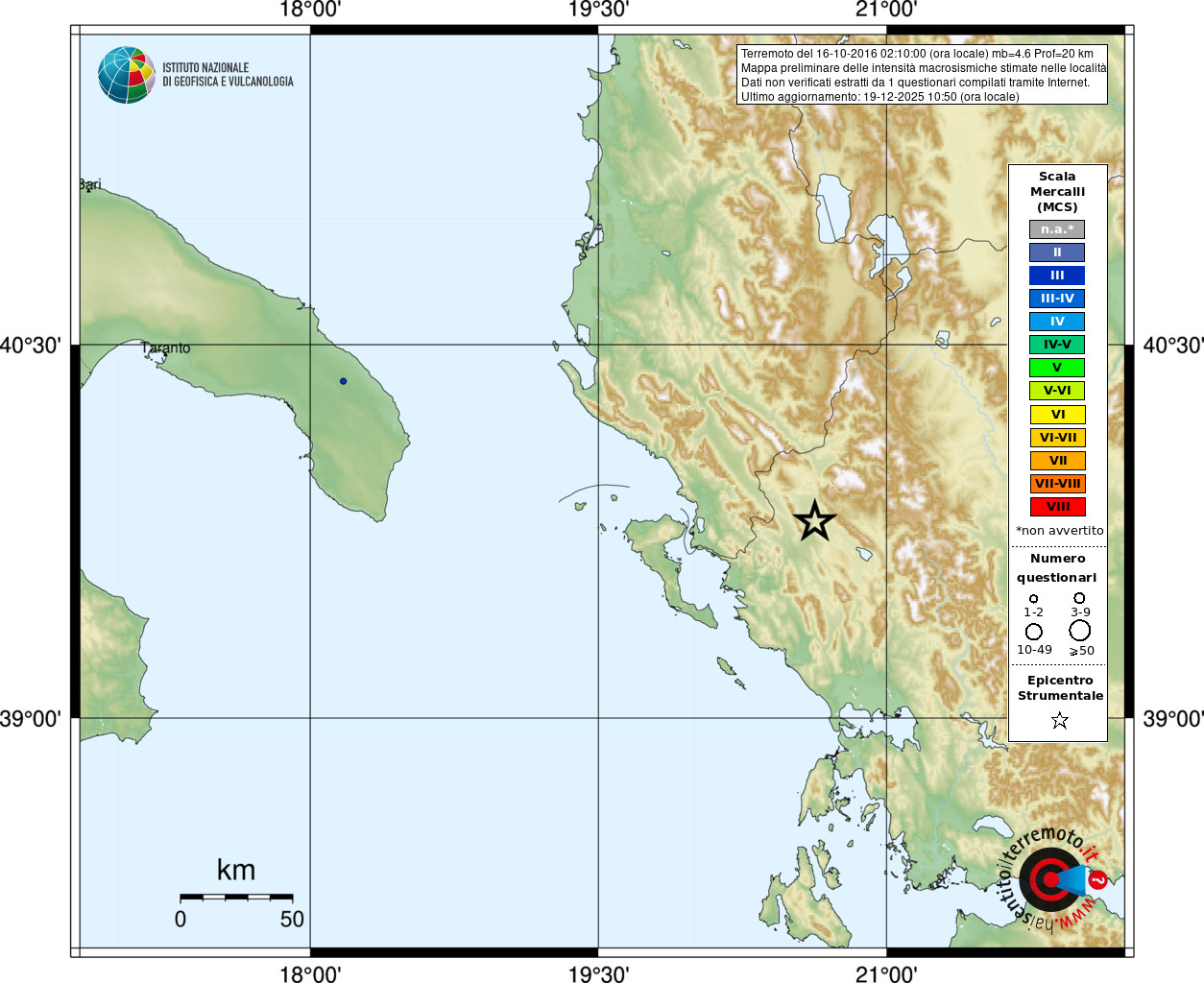Image resolution: width=1204 pixels, height=983 pixels.
Task: Click the top 21°00' longitude label
Action: 886,11
